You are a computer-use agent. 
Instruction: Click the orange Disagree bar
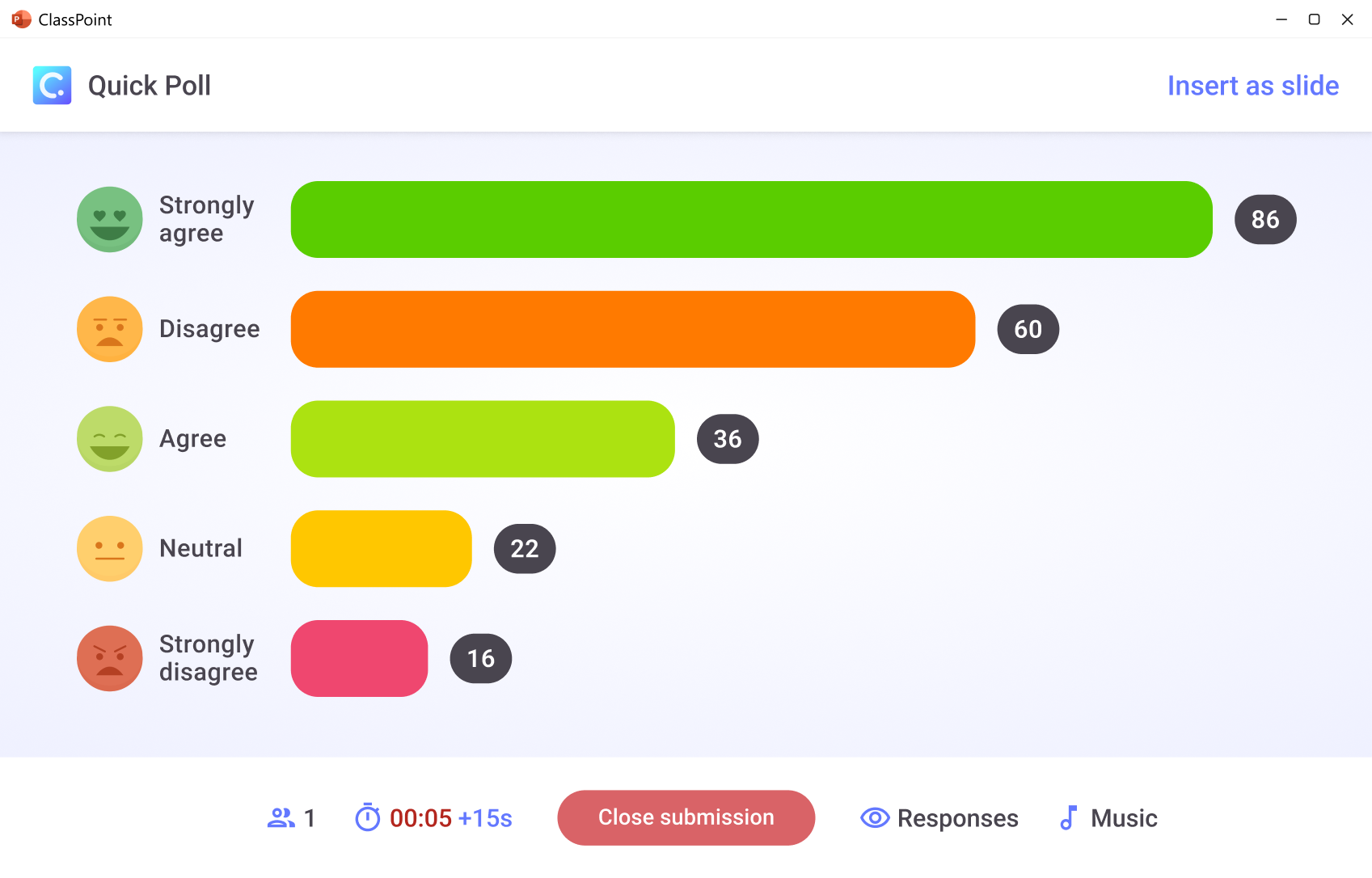[x=633, y=329]
